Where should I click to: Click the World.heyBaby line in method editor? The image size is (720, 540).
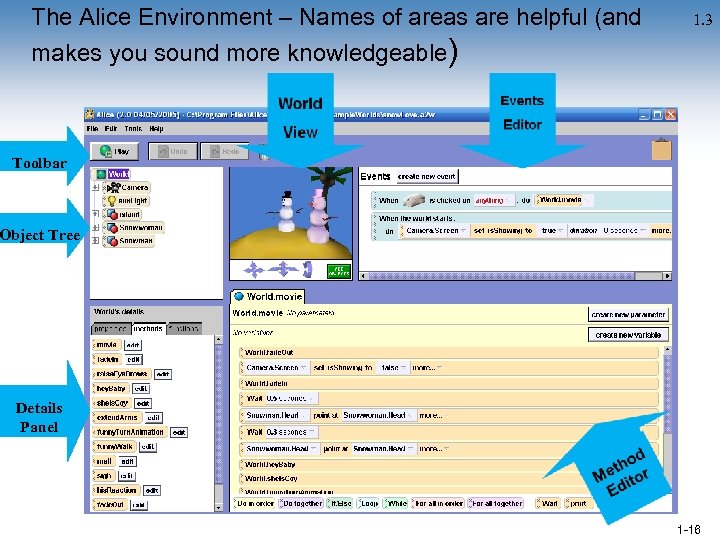[449, 464]
